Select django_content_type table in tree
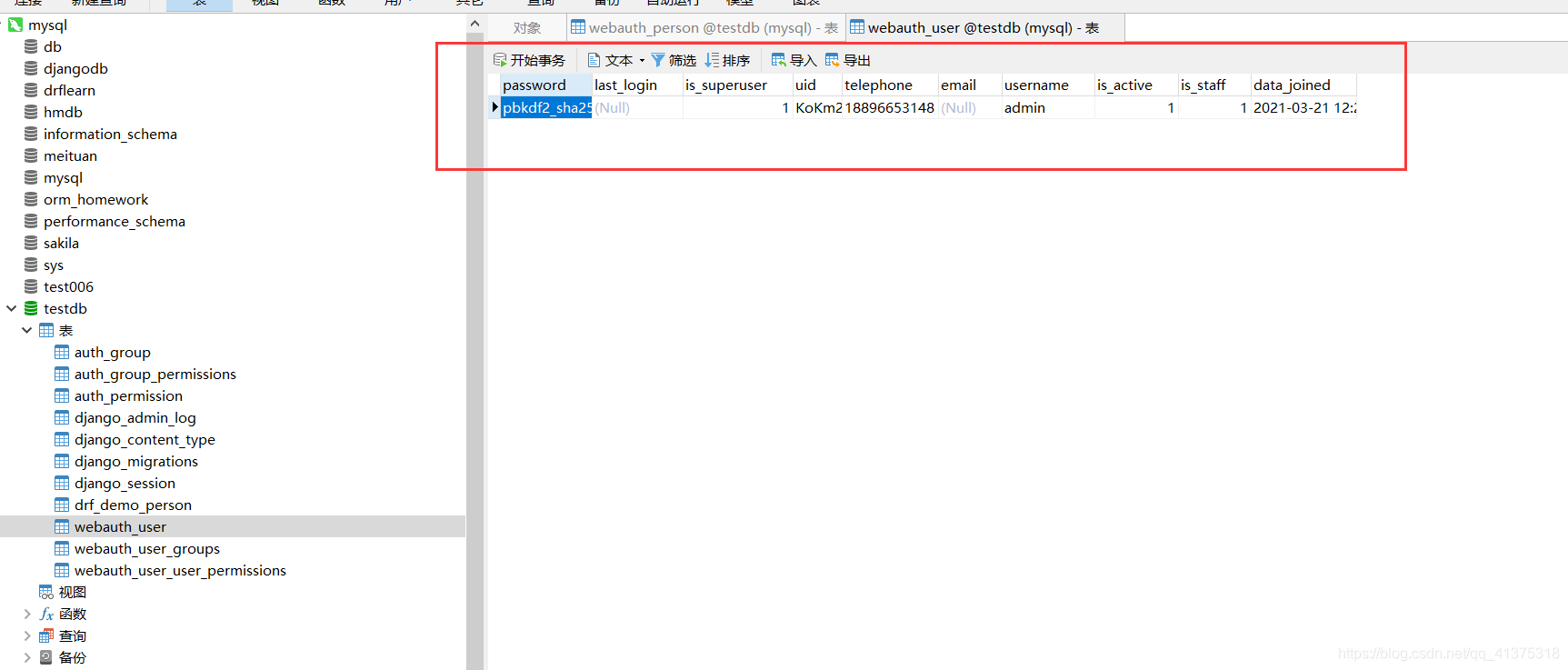This screenshot has width=1568, height=670. [145, 439]
